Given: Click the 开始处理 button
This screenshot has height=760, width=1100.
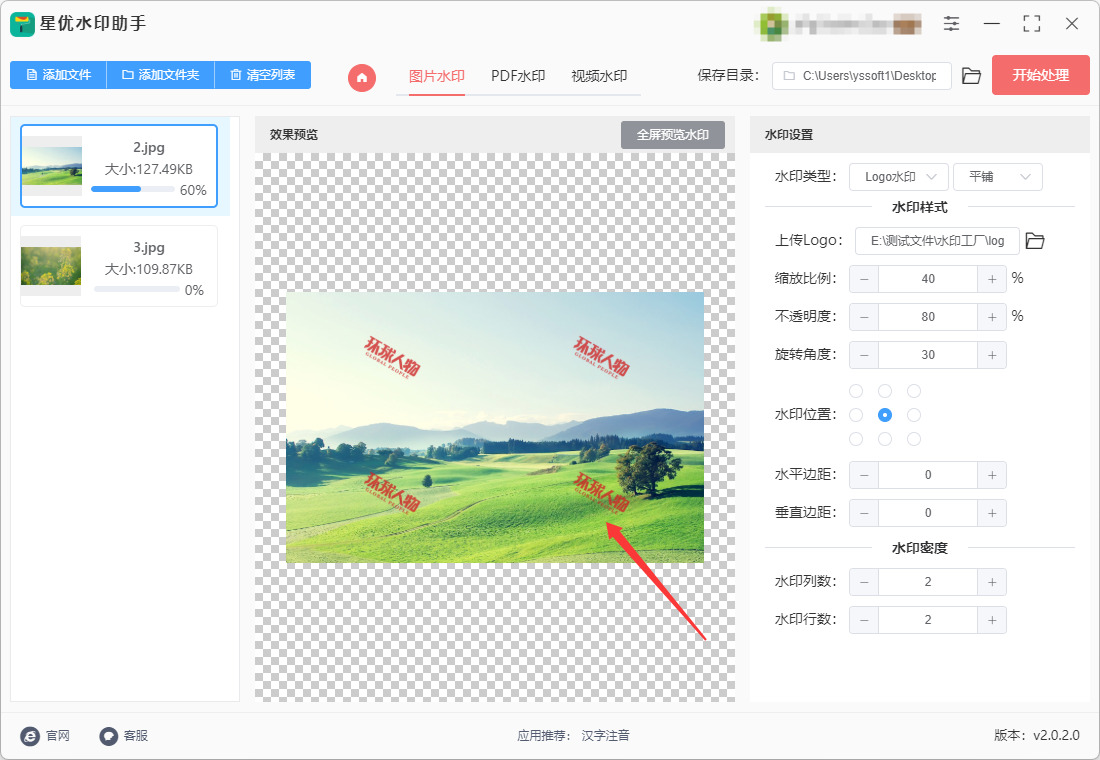Looking at the screenshot, I should pos(1040,75).
